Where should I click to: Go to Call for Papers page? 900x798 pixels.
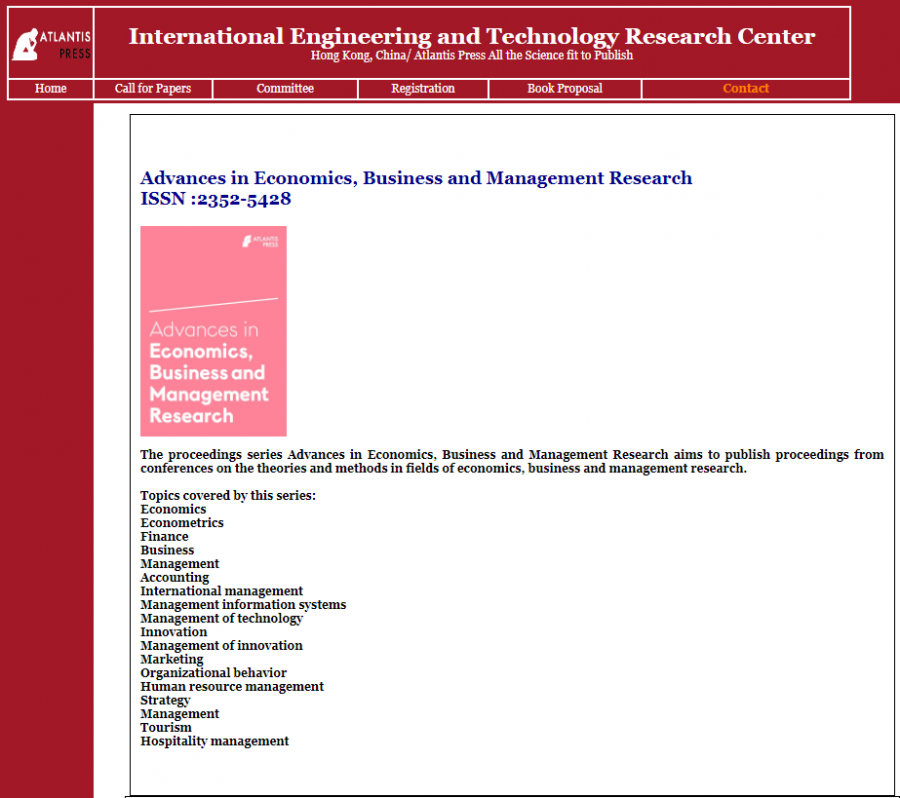click(x=153, y=88)
